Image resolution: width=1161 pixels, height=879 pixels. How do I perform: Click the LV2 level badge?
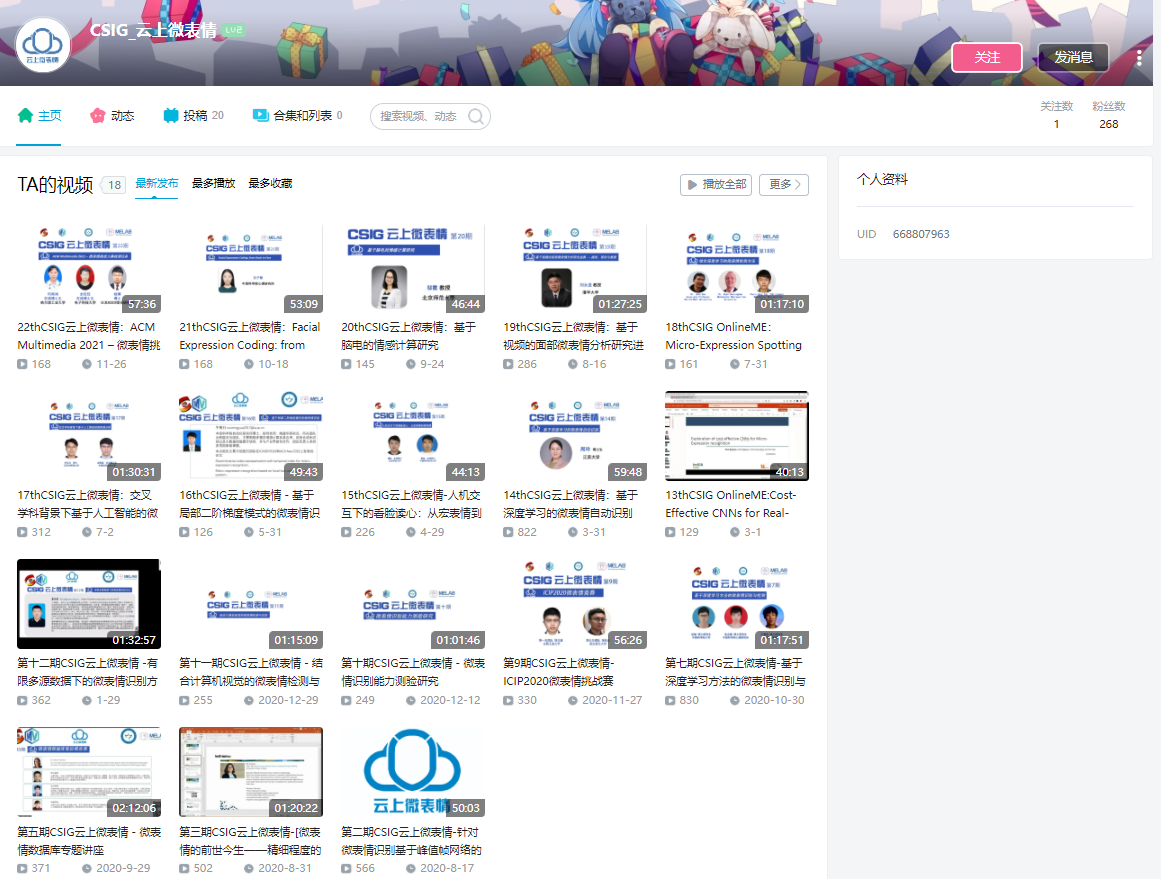(234, 30)
